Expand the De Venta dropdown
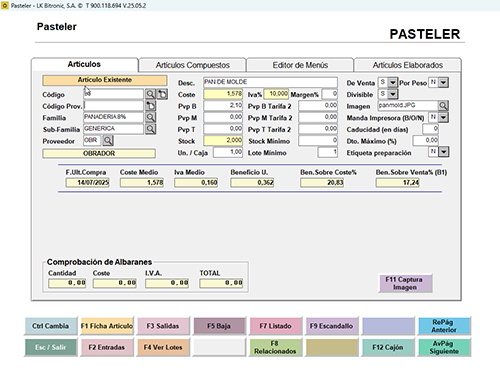 (x=393, y=82)
